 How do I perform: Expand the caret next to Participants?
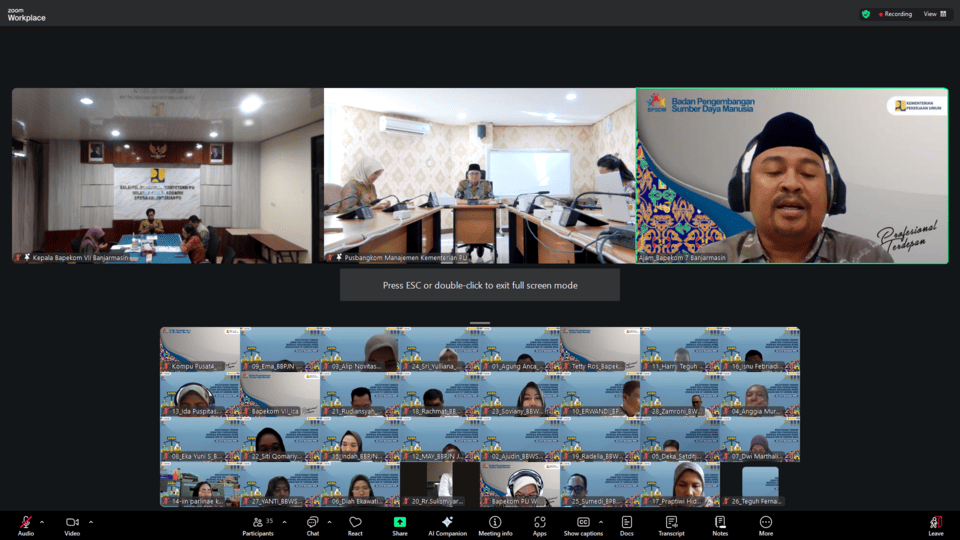[284, 521]
